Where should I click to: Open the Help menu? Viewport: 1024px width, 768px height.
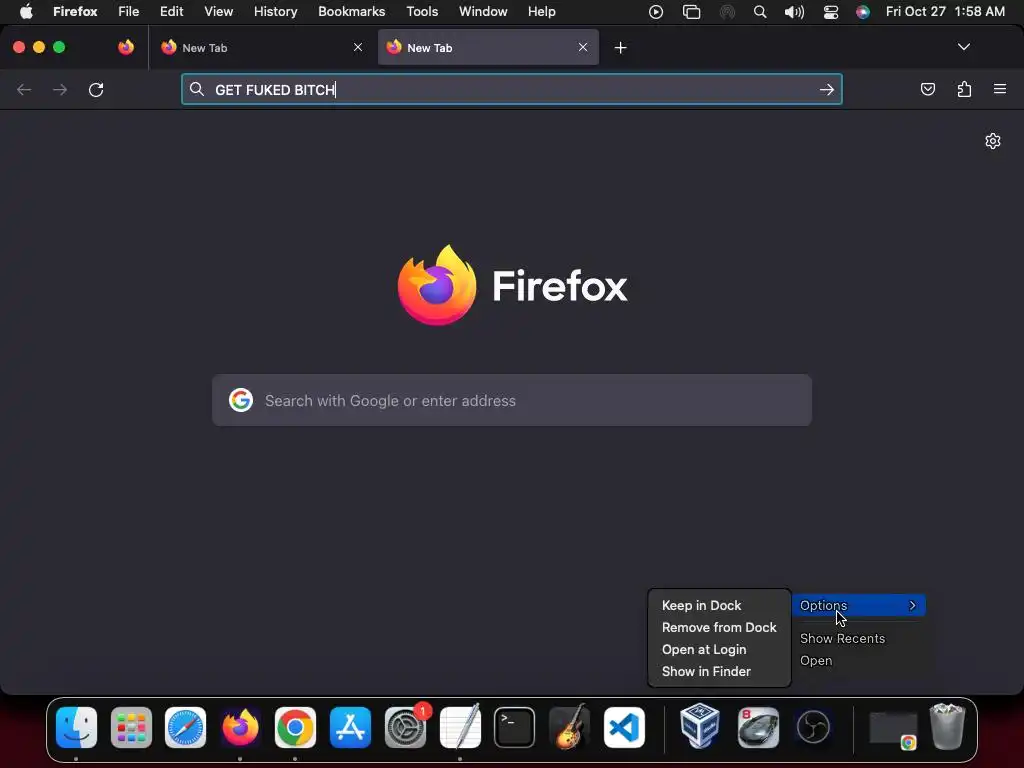click(x=541, y=12)
